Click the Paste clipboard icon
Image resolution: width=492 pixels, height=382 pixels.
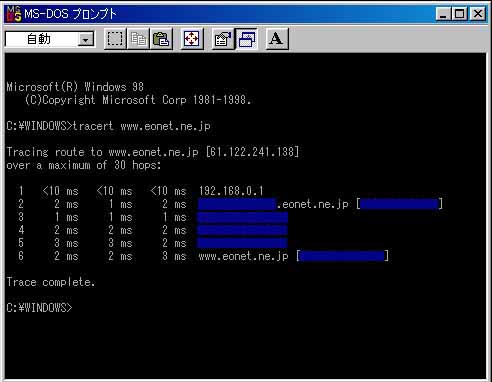[x=161, y=39]
